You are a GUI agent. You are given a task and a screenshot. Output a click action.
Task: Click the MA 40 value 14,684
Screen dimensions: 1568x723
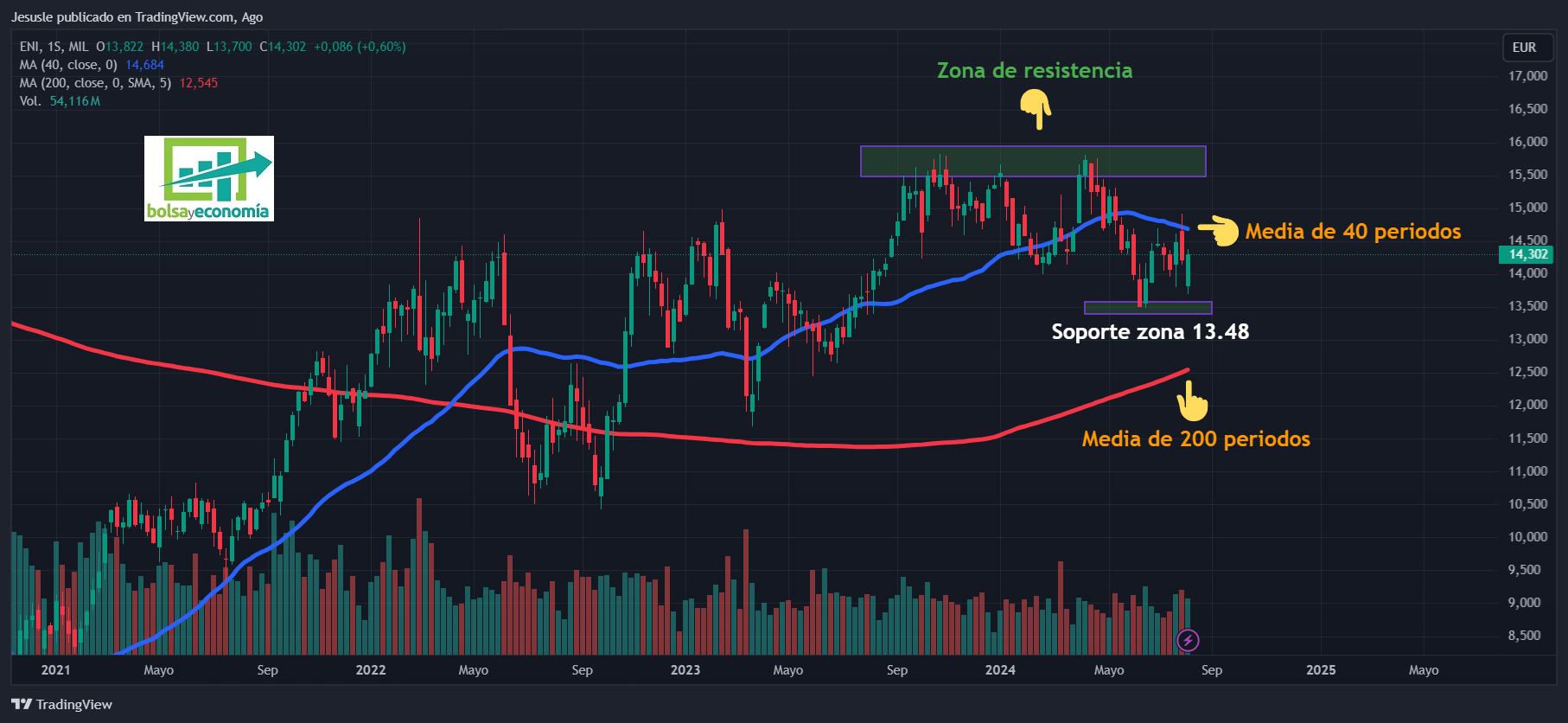[x=144, y=65]
